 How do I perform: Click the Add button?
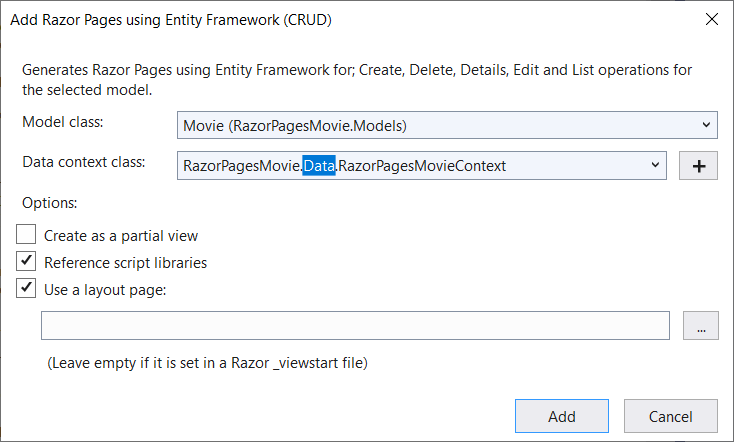click(561, 416)
